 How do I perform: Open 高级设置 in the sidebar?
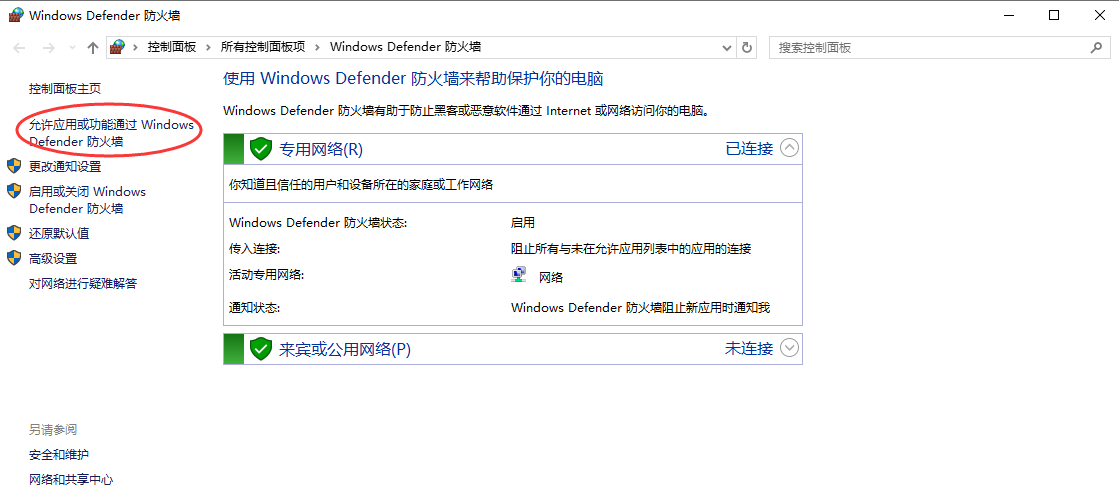click(53, 258)
